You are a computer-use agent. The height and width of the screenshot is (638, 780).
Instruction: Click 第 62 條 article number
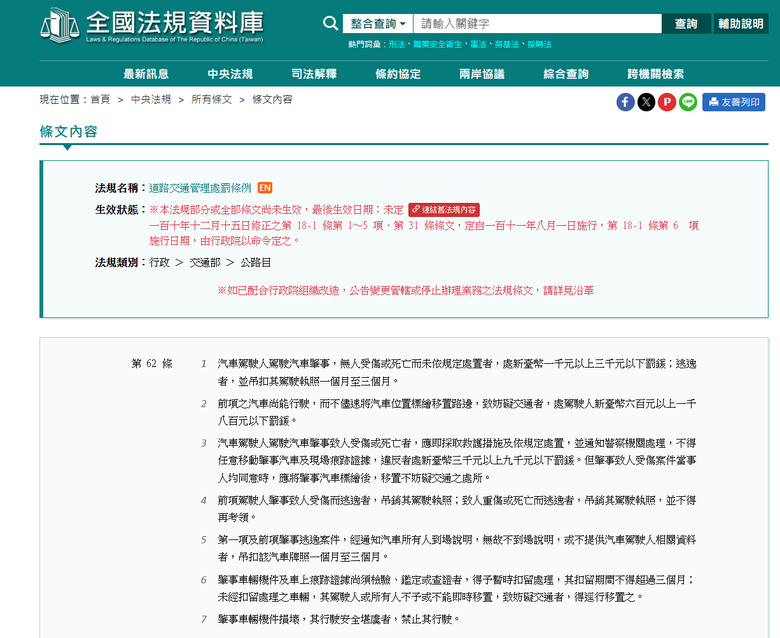coord(152,364)
